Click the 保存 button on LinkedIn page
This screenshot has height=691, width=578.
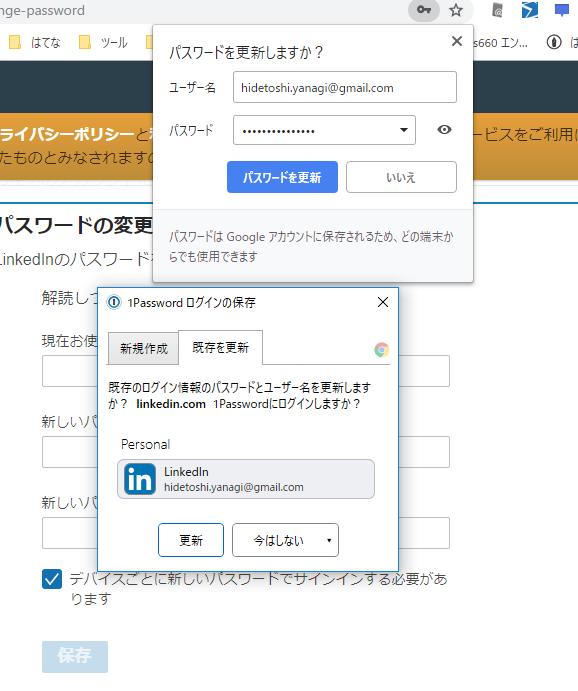coord(75,657)
